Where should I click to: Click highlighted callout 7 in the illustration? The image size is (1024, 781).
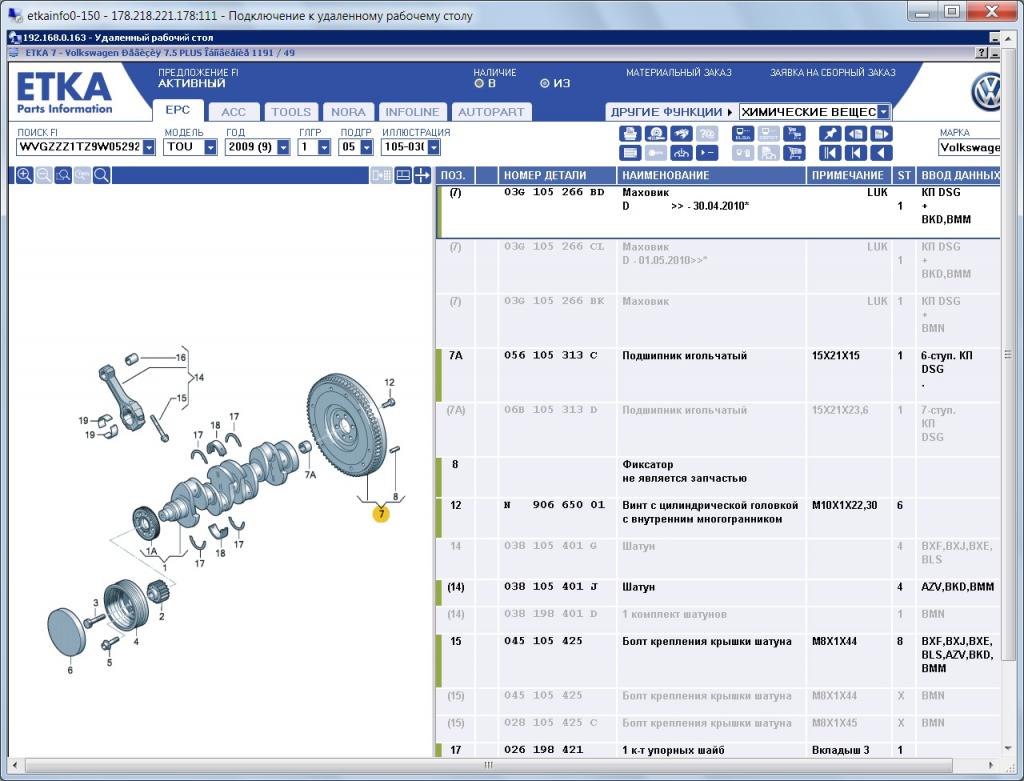(x=381, y=514)
